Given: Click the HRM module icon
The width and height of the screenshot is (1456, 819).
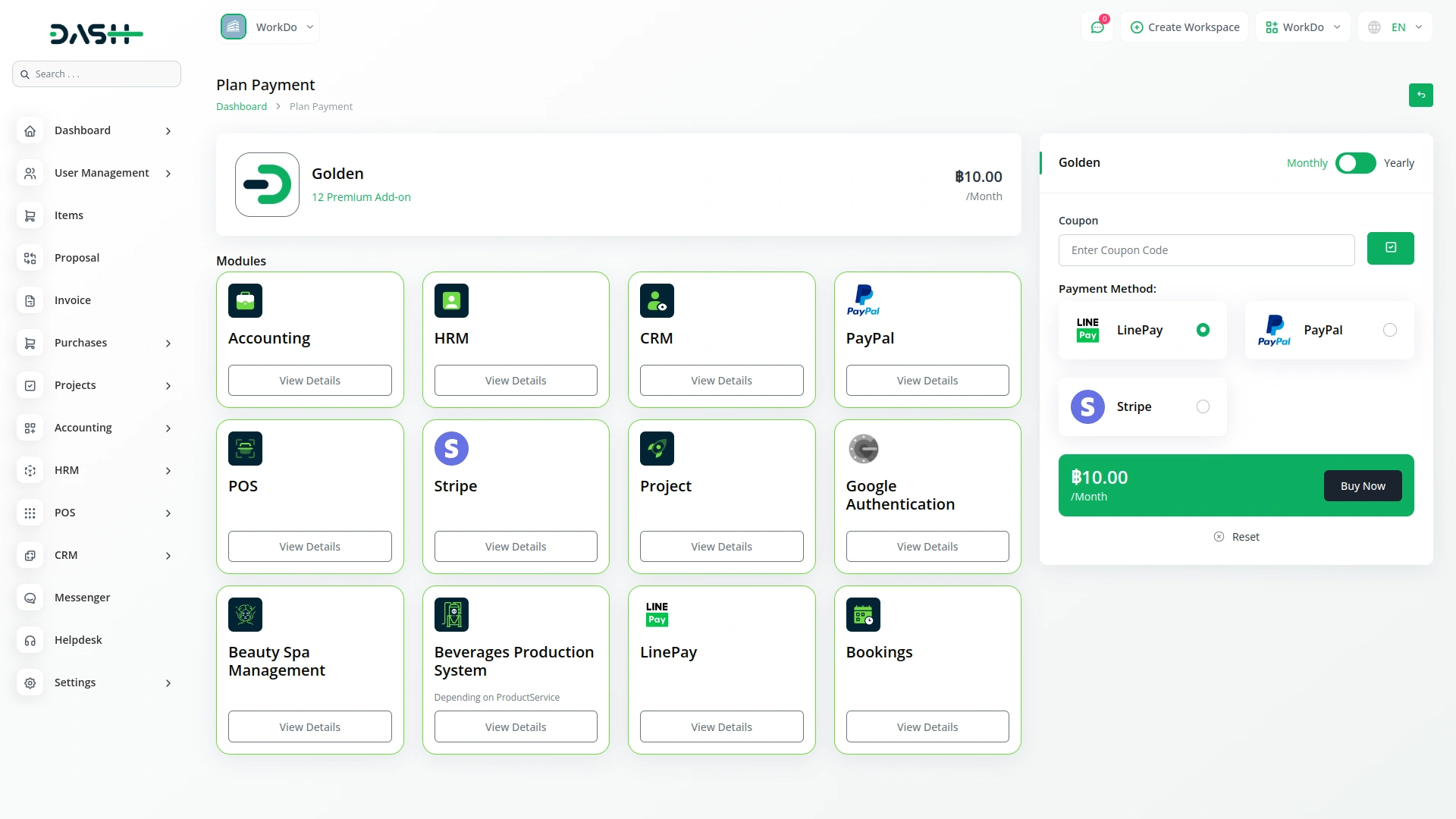Looking at the screenshot, I should [x=450, y=300].
